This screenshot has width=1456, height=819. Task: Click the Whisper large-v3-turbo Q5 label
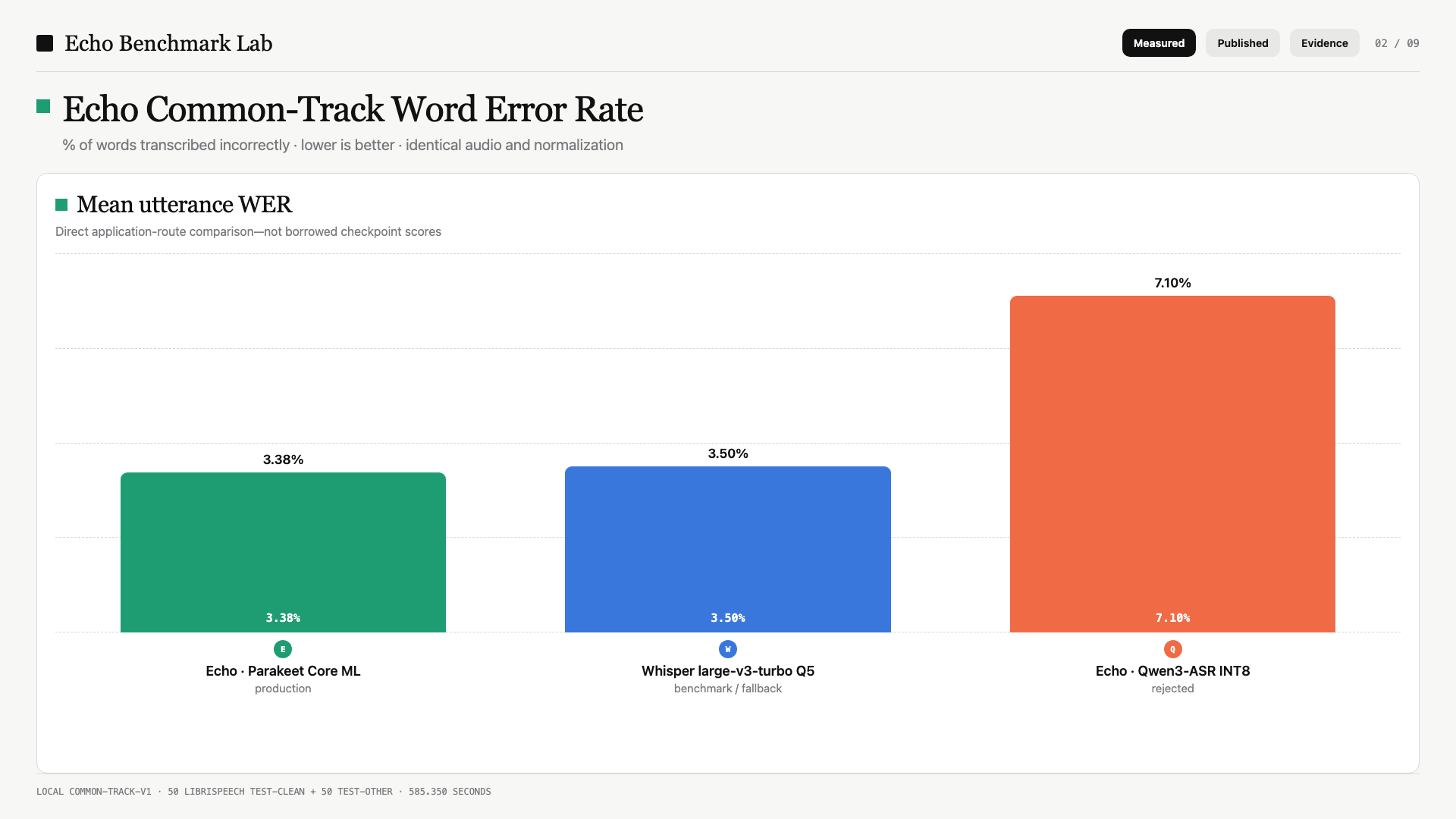[728, 671]
